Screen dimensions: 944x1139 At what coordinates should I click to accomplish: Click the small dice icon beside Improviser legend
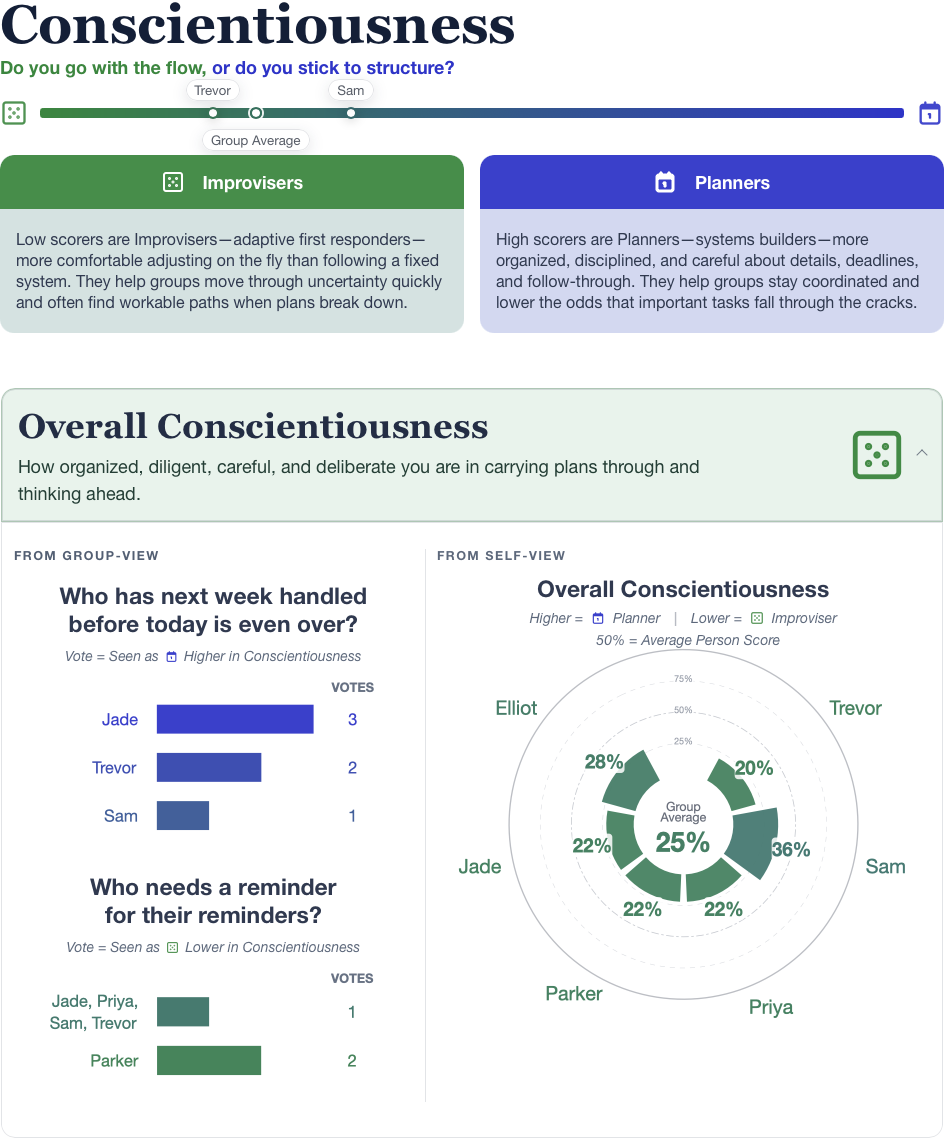click(757, 618)
